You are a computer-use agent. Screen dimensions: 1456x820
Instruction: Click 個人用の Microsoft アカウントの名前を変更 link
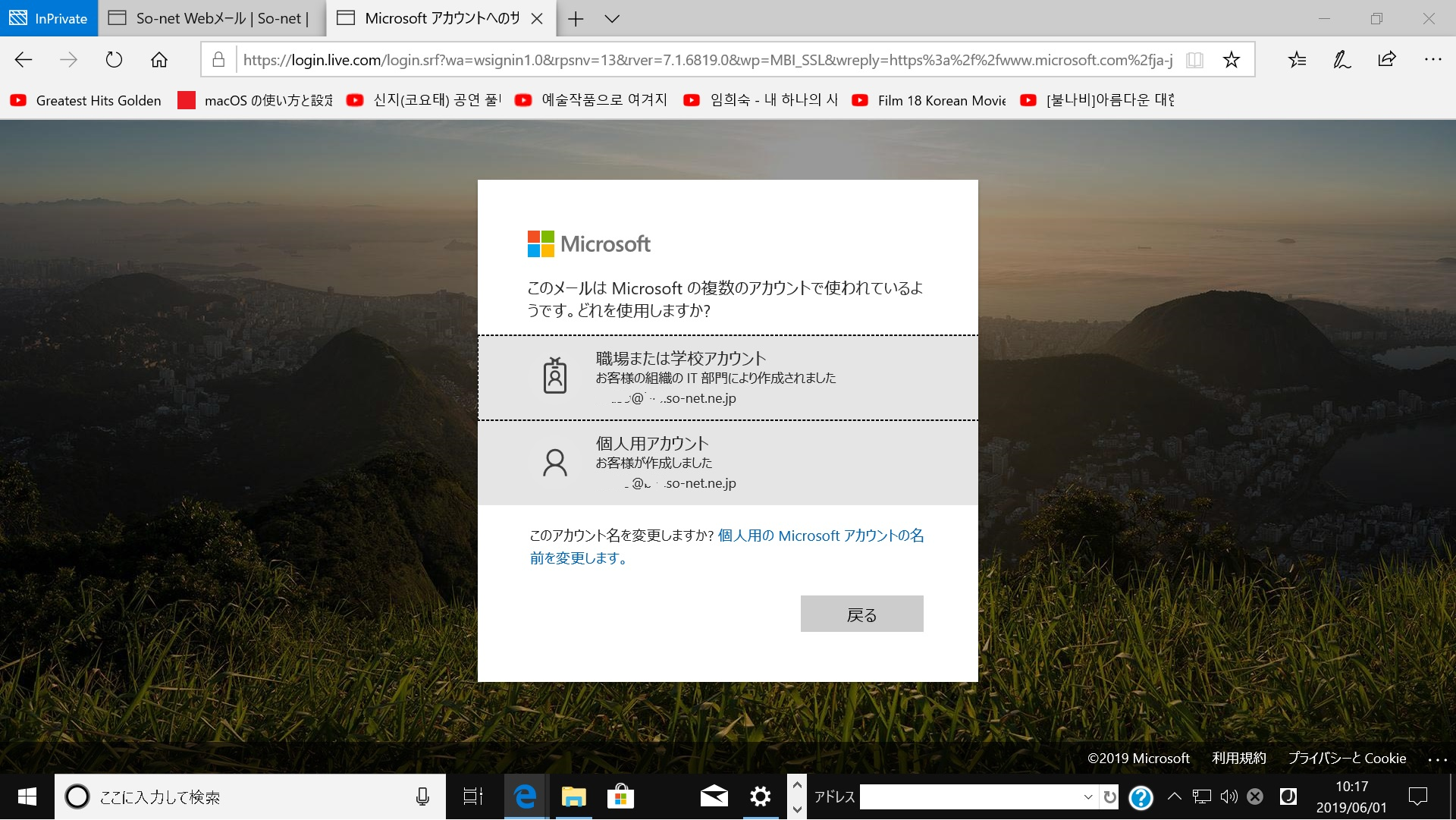tap(726, 546)
